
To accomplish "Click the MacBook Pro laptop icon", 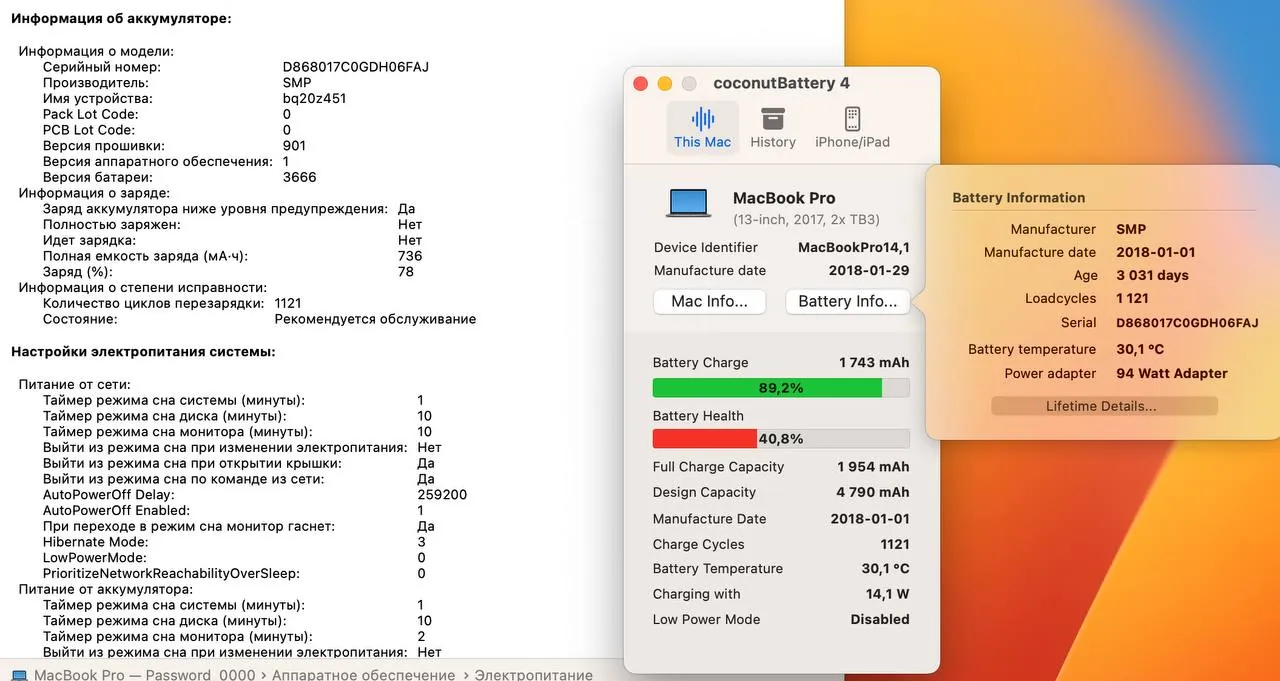I will pyautogui.click(x=688, y=204).
